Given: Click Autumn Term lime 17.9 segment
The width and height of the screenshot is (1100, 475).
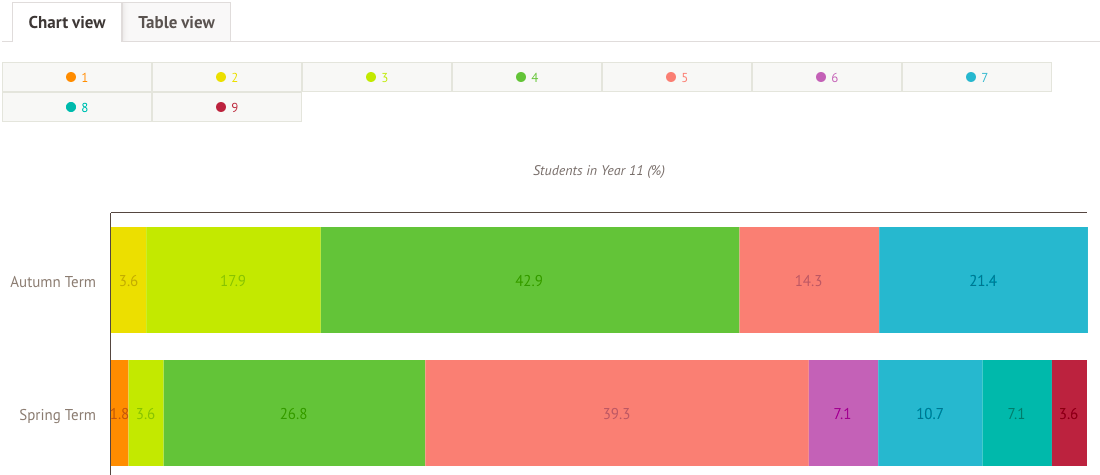Looking at the screenshot, I should (233, 280).
